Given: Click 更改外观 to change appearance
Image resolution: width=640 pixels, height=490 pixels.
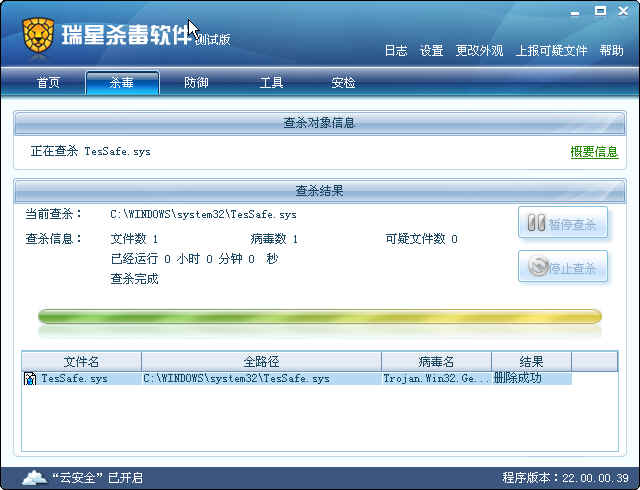Looking at the screenshot, I should 479,50.
